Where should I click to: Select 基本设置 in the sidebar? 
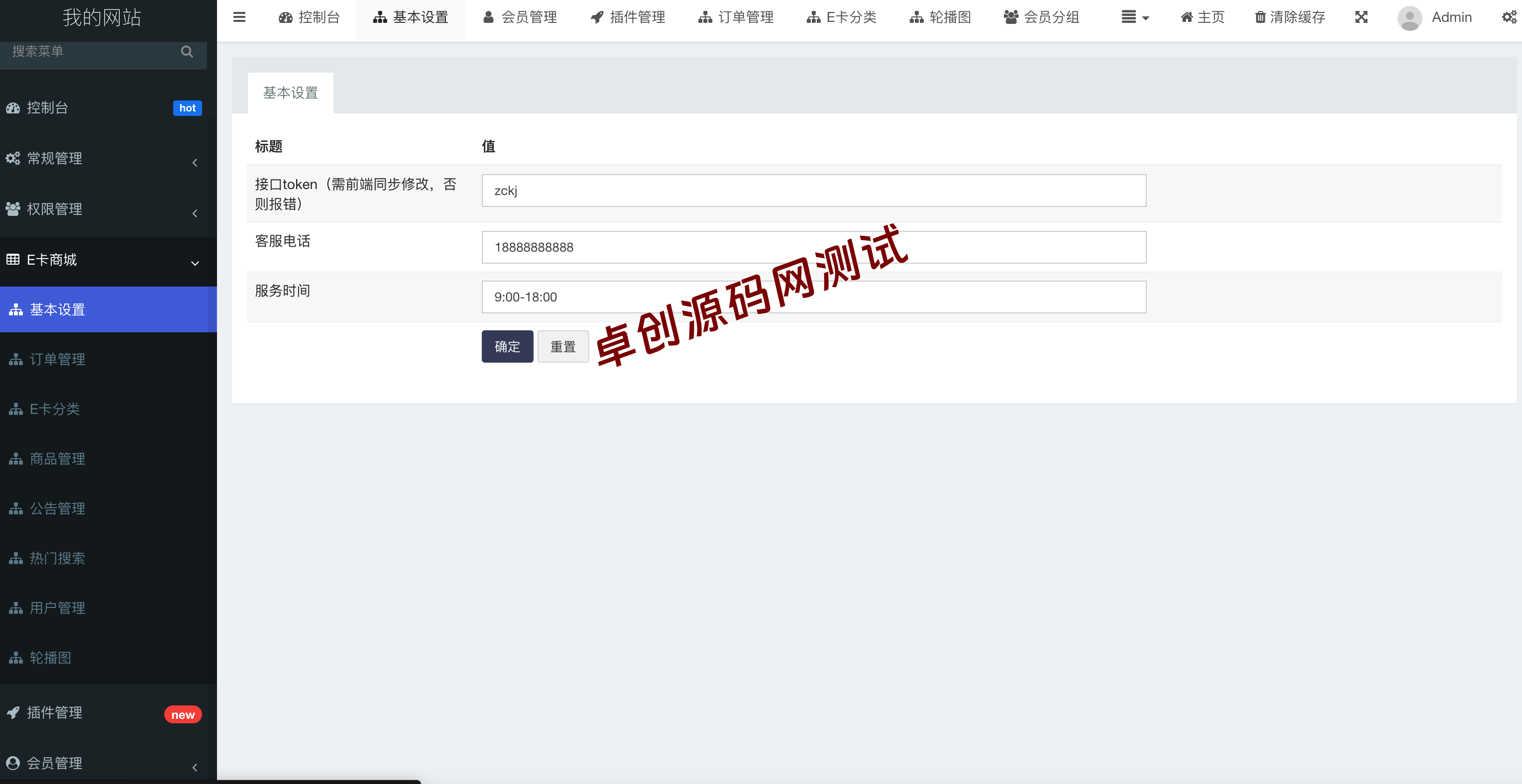109,309
